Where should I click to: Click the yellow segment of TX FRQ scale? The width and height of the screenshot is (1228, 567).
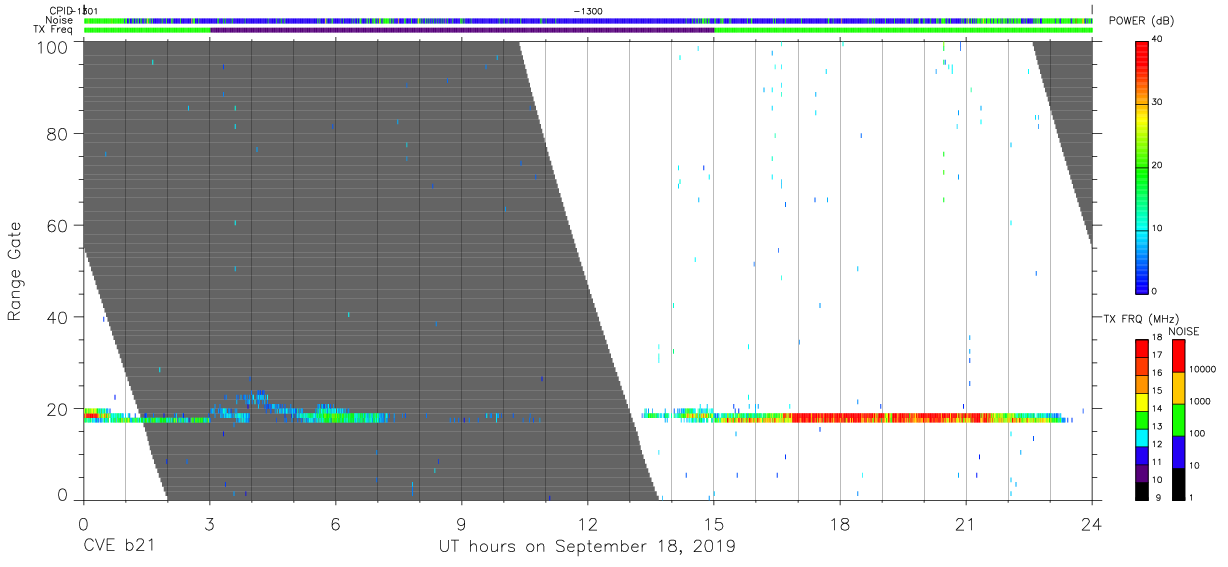click(x=1142, y=403)
